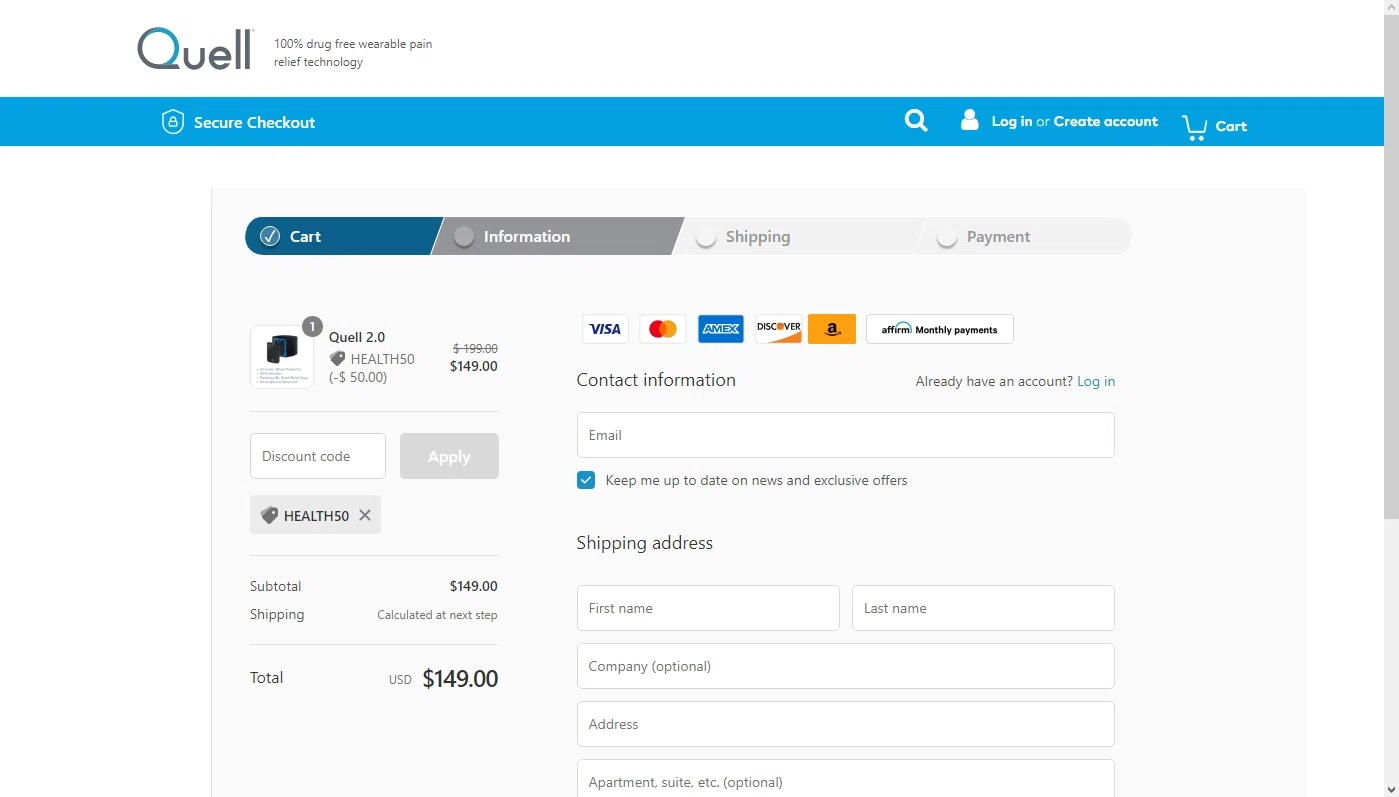This screenshot has height=797, width=1399.
Task: Open search with the magnifier icon
Action: pos(916,121)
